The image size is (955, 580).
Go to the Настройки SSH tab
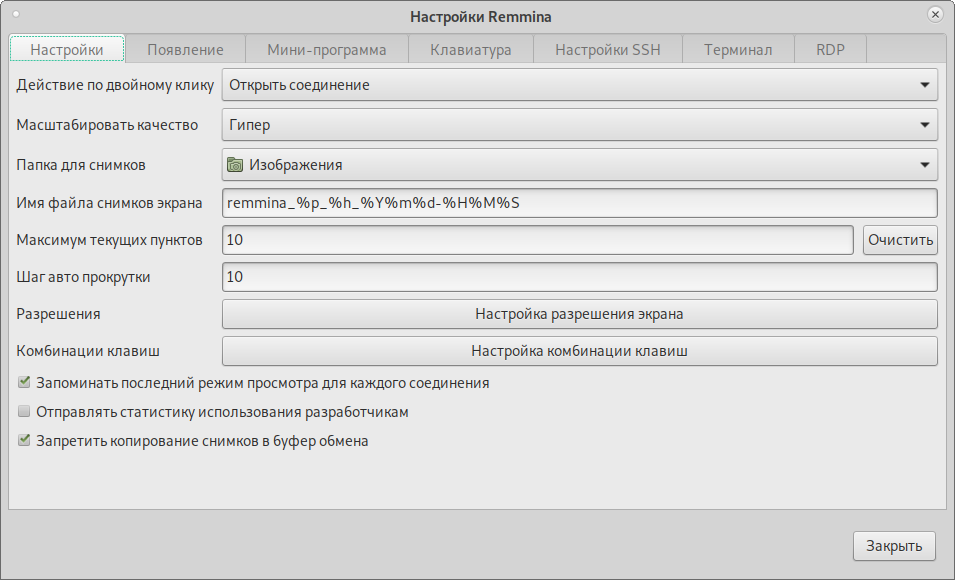coord(608,49)
